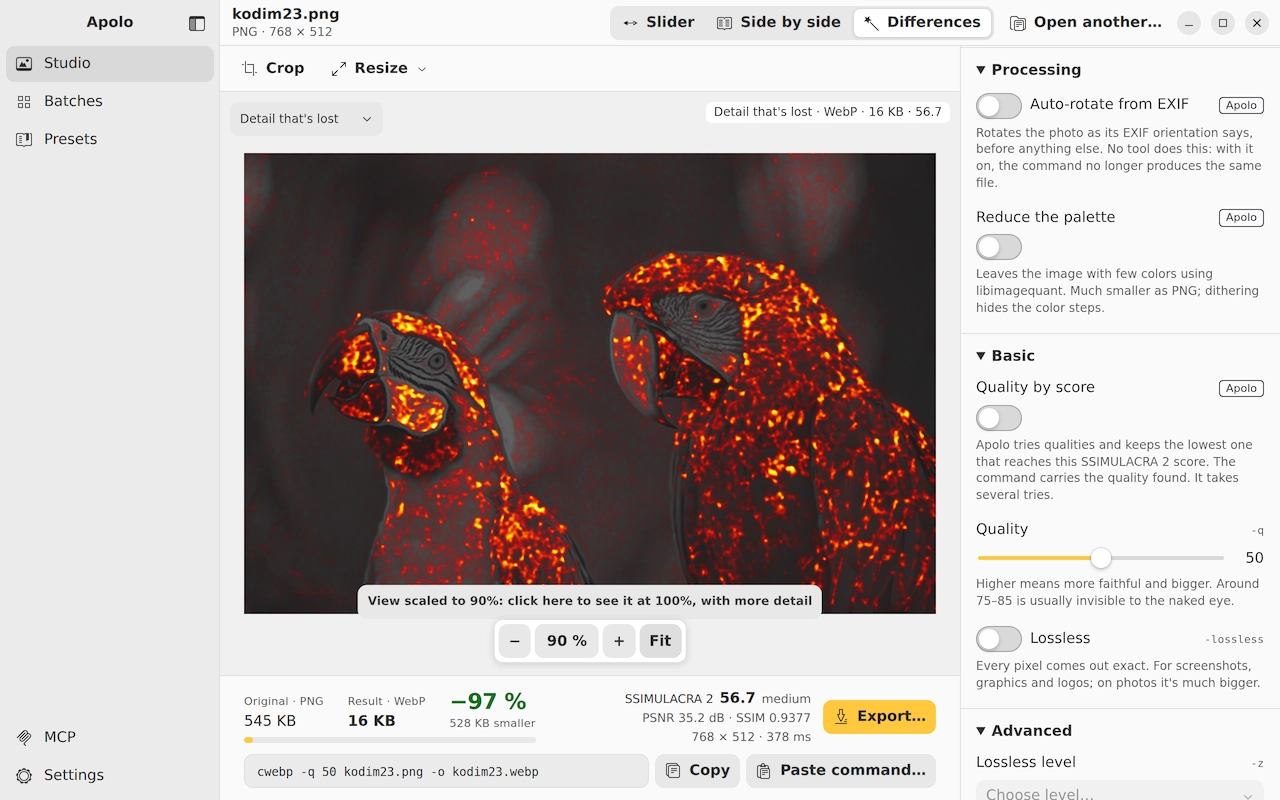Open the Resize dropdown
The image size is (1280, 800).
[x=378, y=68]
